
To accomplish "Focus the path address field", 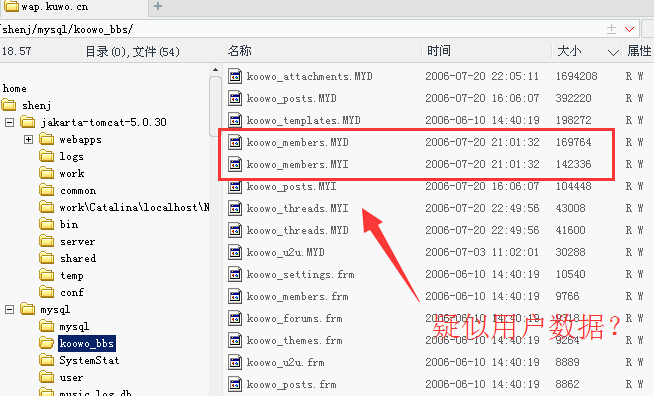I will pos(300,29).
